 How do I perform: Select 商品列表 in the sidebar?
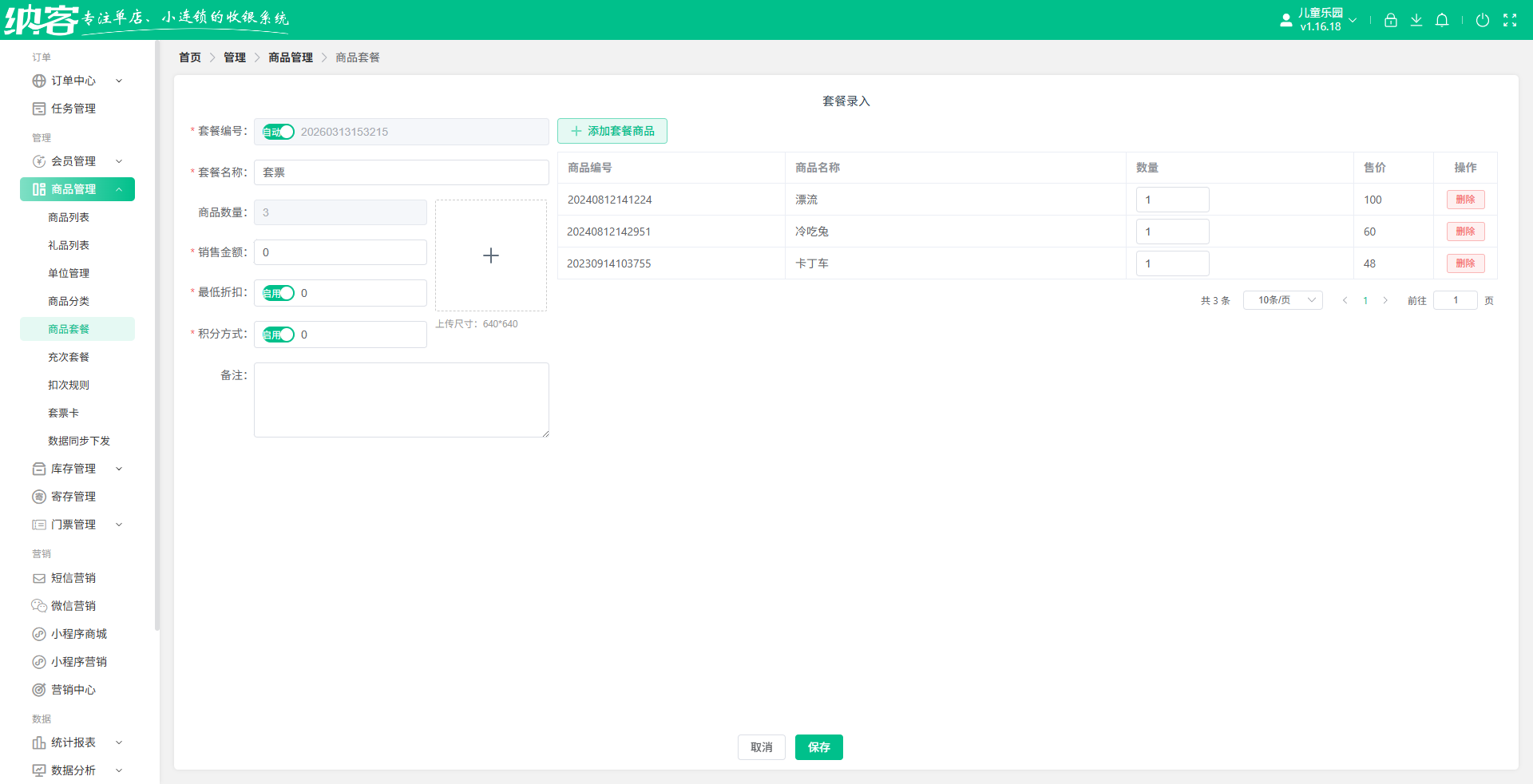point(69,217)
